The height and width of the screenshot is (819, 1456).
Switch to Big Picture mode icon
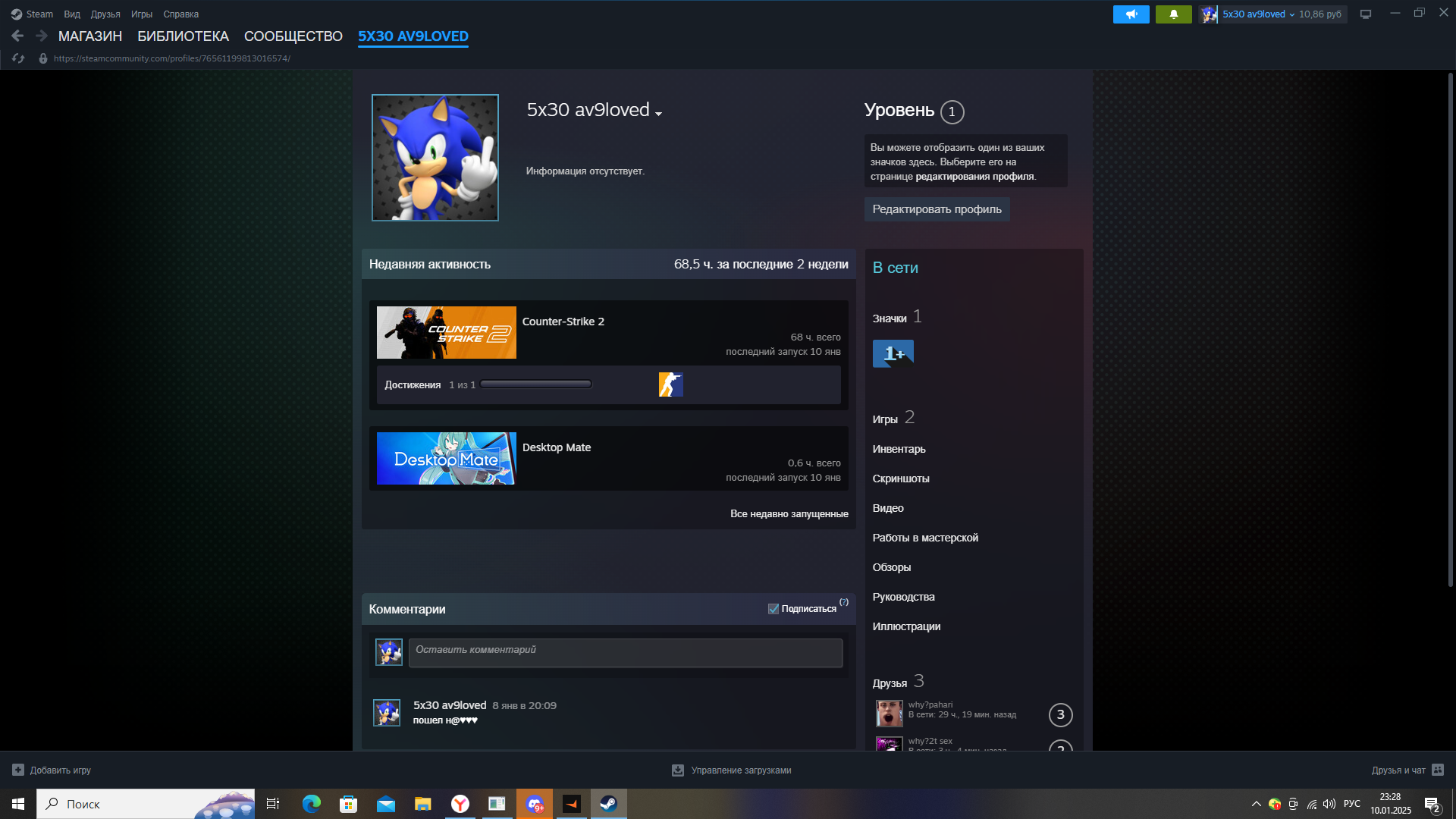(x=1366, y=14)
